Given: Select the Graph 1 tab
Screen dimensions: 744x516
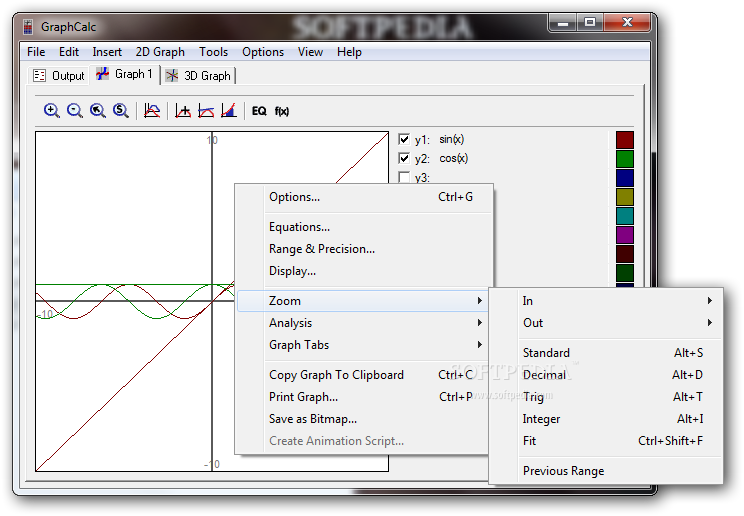Looking at the screenshot, I should 125,74.
